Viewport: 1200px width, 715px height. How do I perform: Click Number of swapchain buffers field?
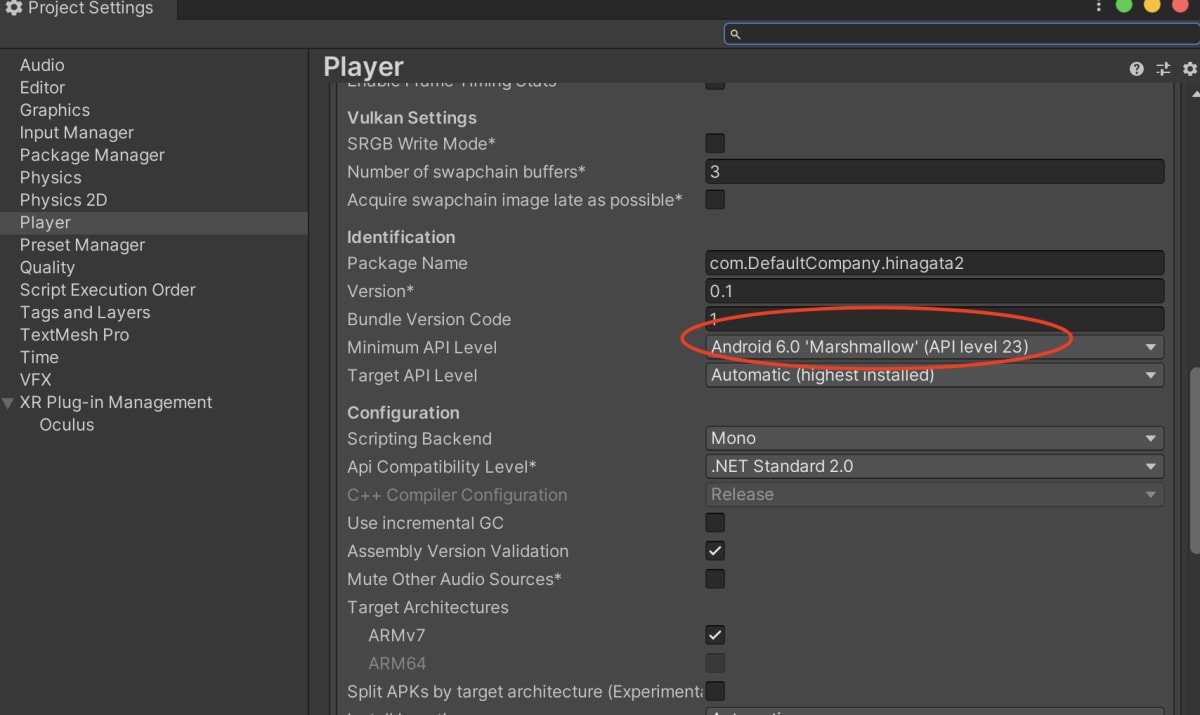pyautogui.click(x=935, y=171)
